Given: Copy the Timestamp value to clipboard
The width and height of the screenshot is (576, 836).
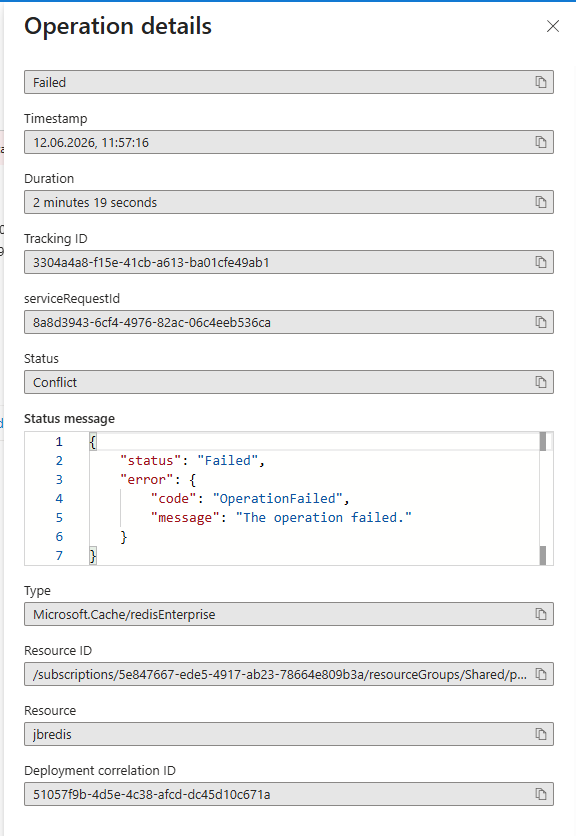Looking at the screenshot, I should coord(541,142).
